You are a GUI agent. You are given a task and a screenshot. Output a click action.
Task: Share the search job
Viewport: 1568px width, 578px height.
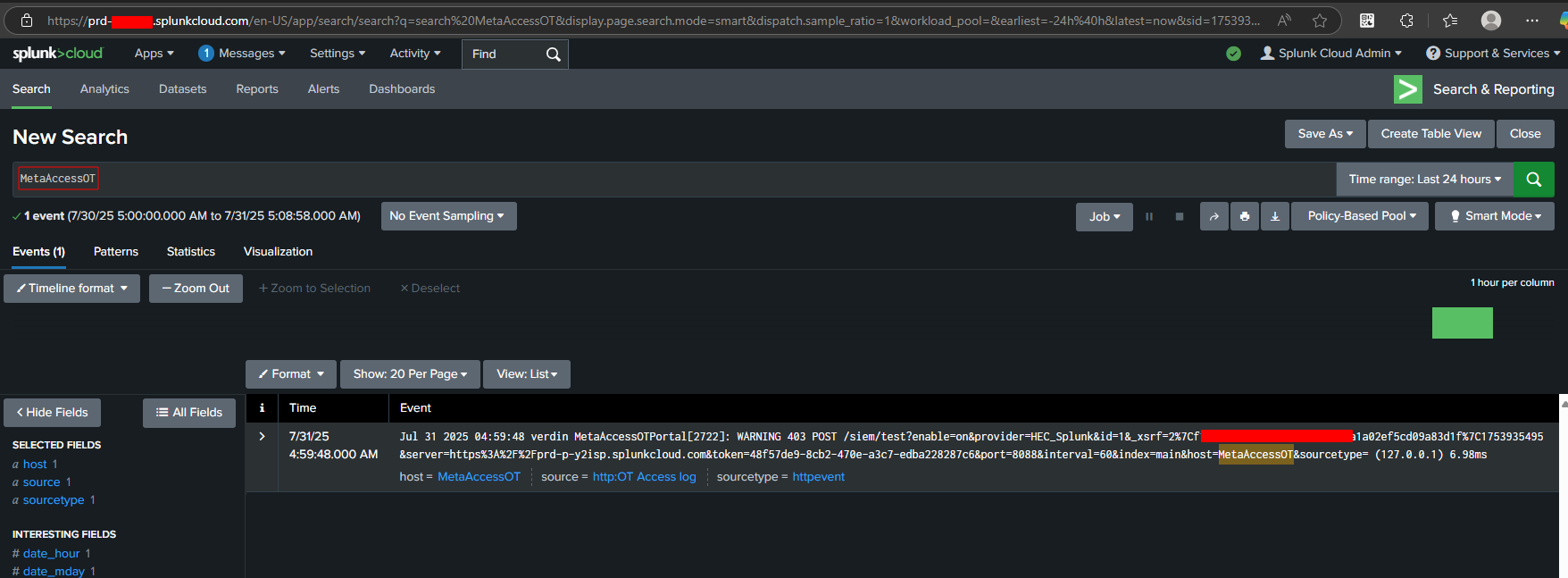coord(1214,216)
